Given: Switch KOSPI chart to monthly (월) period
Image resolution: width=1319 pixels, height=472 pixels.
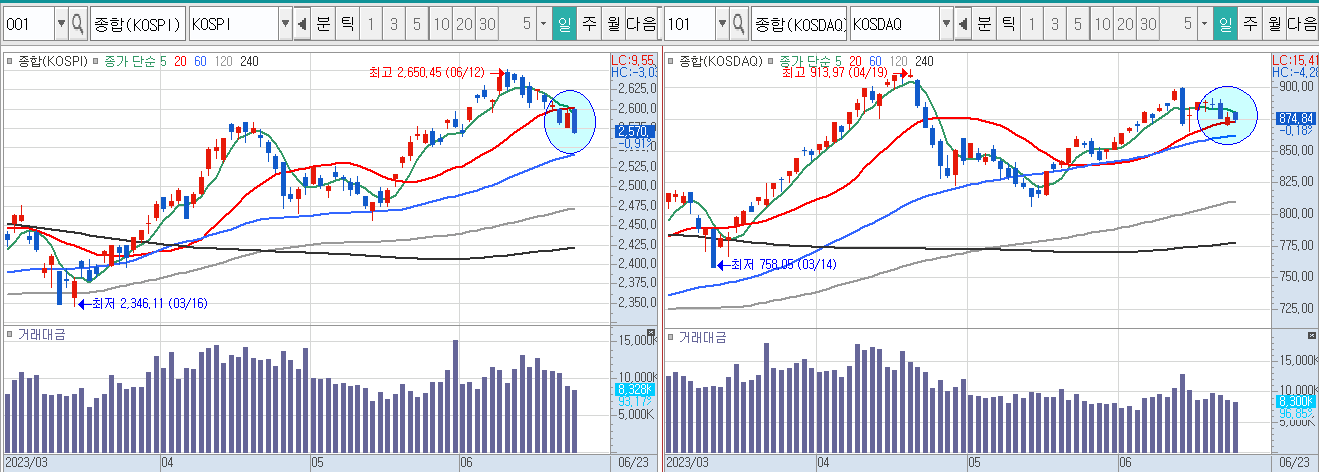Looking at the screenshot, I should pyautogui.click(x=611, y=23).
